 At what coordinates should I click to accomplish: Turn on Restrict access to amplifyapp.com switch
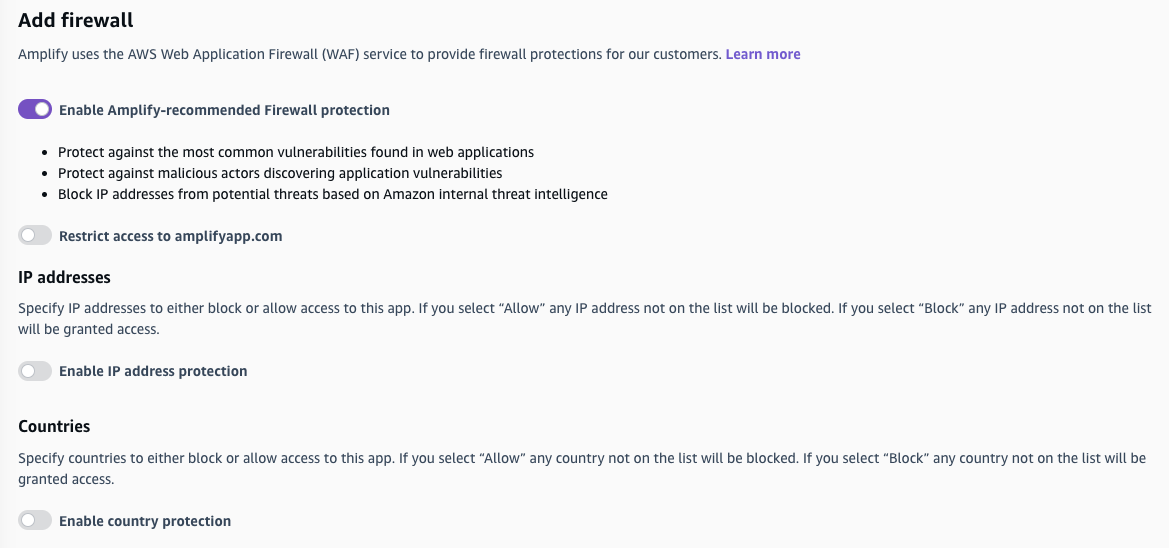pyautogui.click(x=35, y=236)
